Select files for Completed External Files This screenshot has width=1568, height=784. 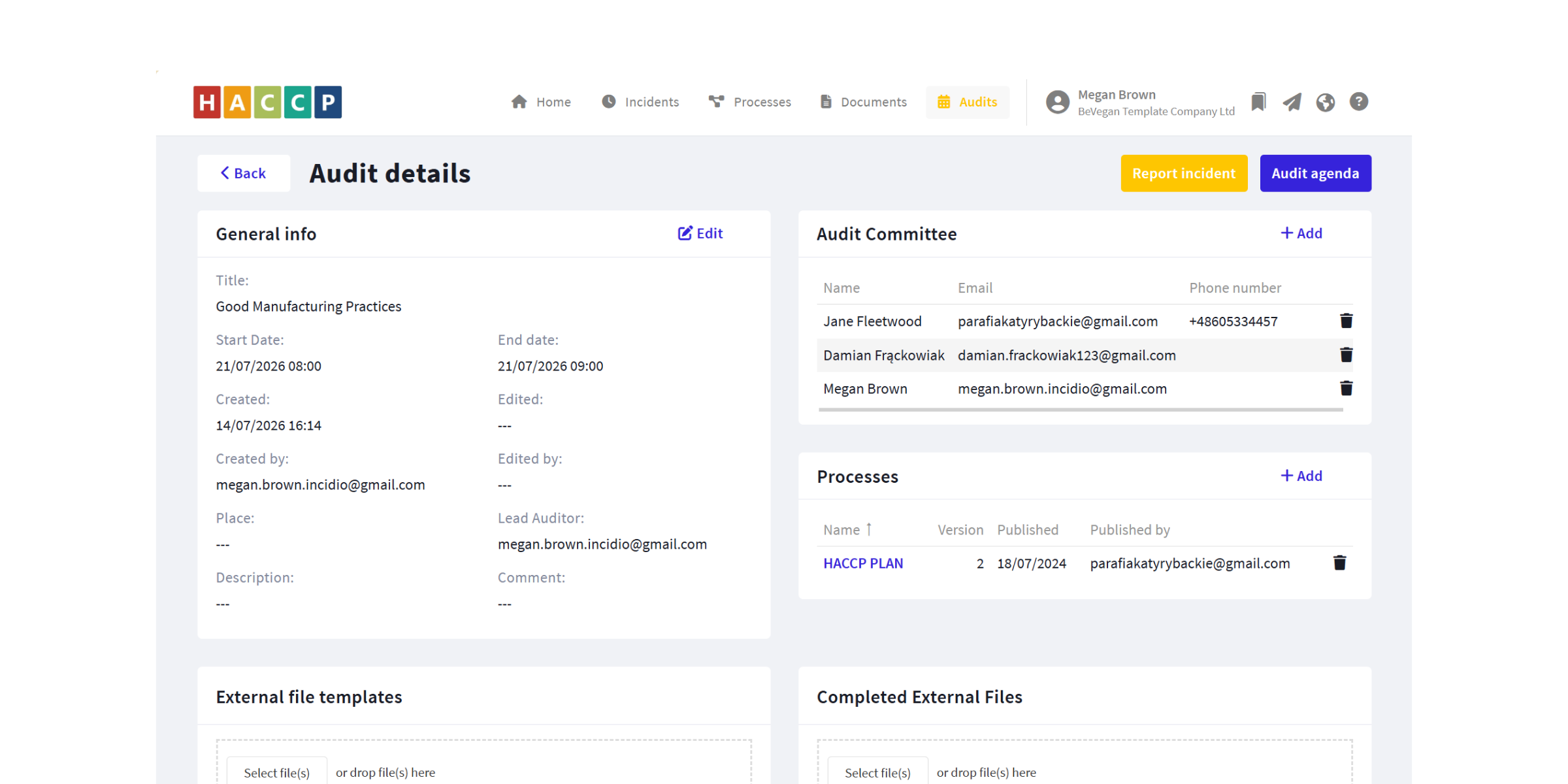pyautogui.click(x=877, y=772)
